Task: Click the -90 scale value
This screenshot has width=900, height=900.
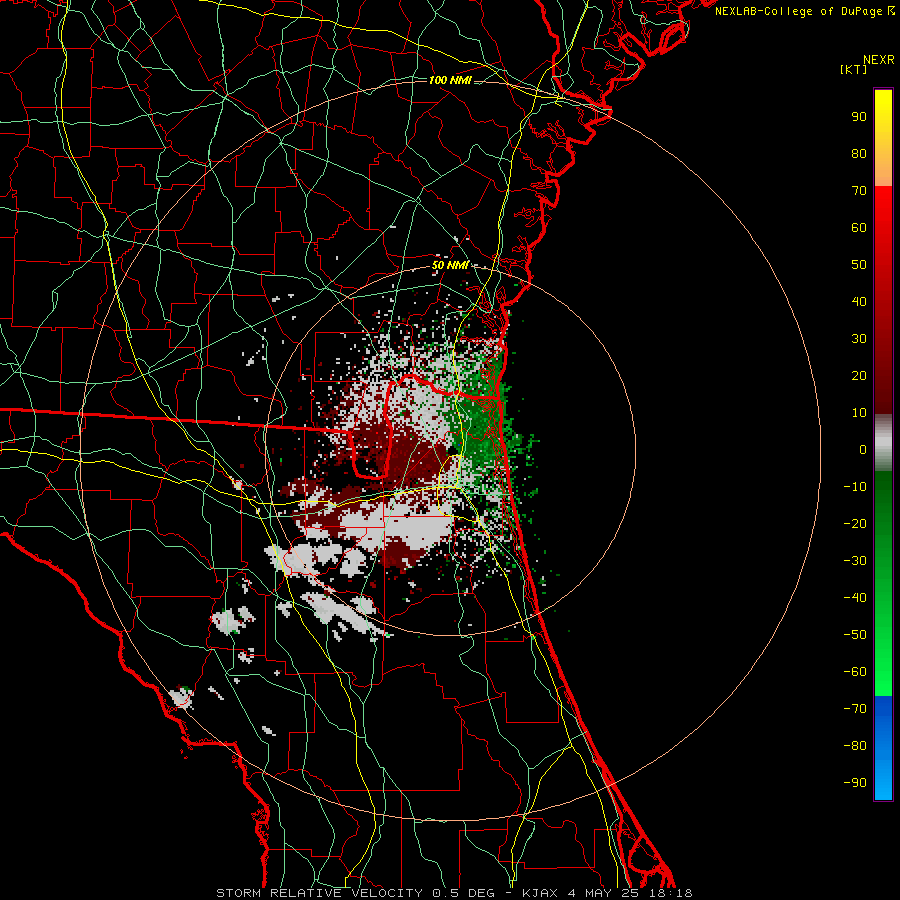Action: click(855, 783)
